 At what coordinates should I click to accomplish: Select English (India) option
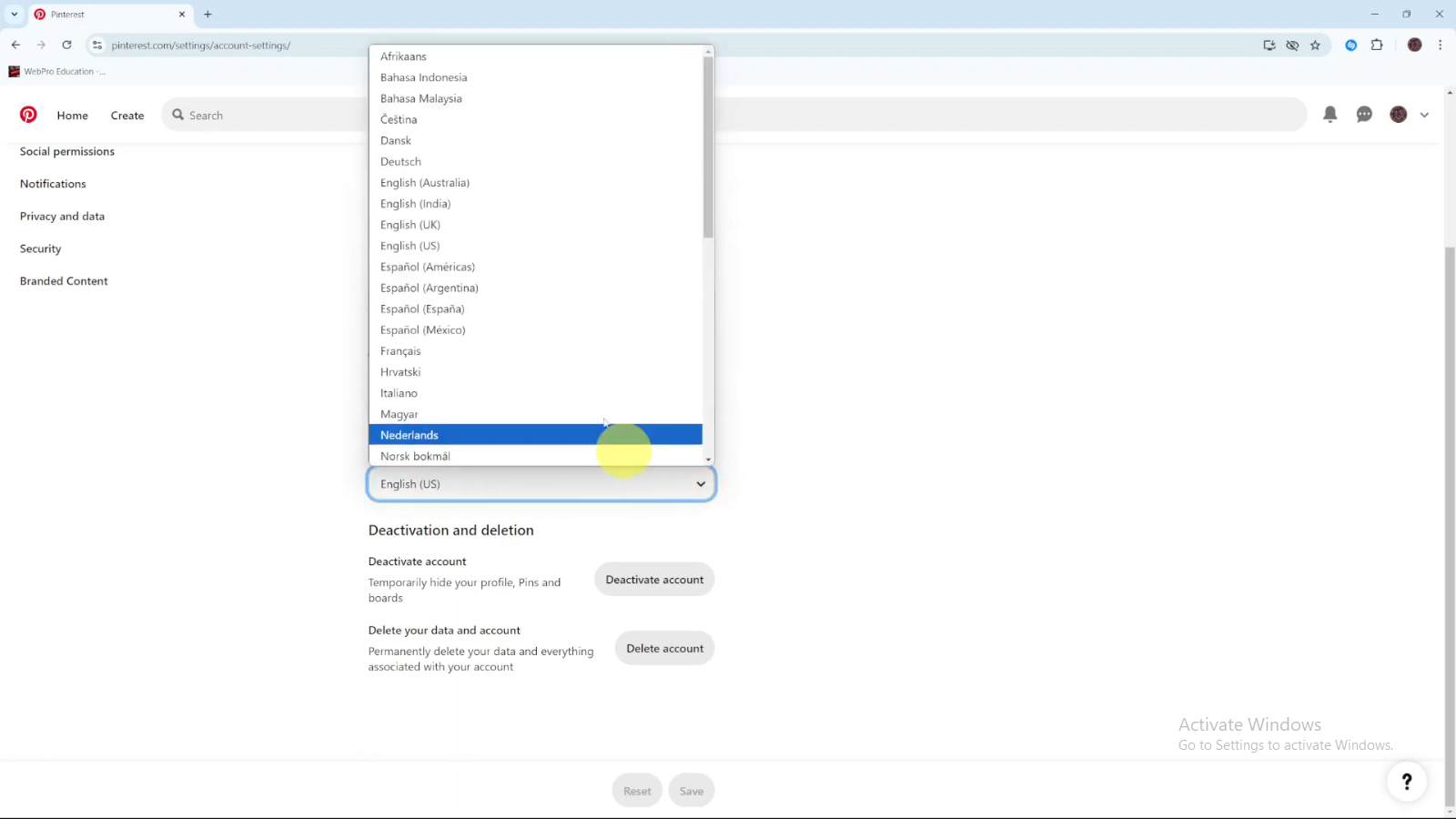[x=535, y=204]
